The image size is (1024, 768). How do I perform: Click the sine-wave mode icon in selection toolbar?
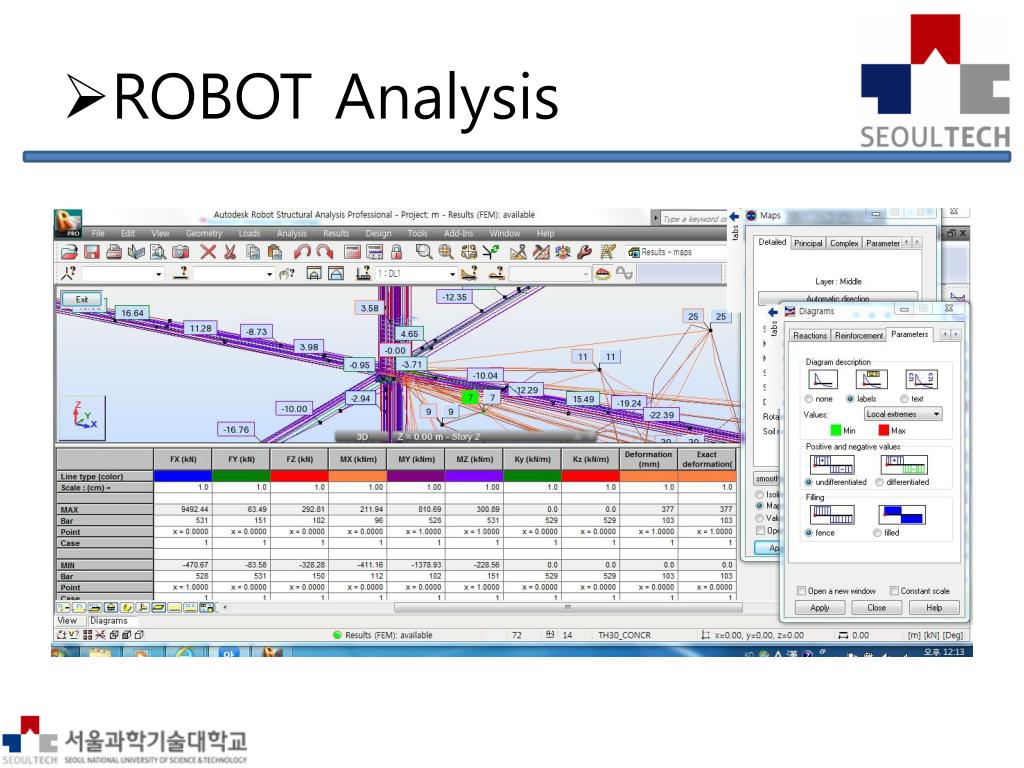(624, 273)
